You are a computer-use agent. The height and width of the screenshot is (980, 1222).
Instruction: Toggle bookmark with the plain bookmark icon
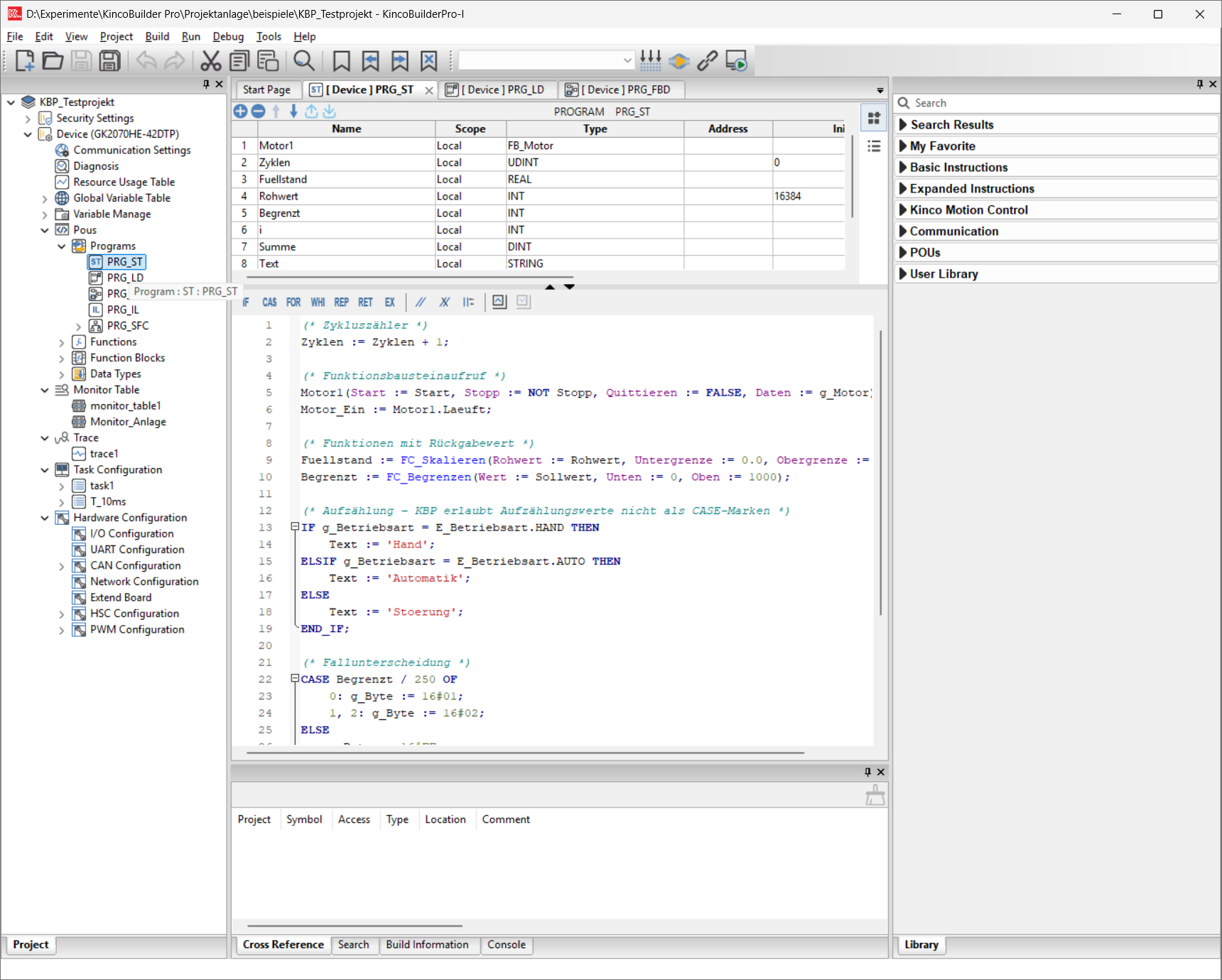click(x=342, y=61)
